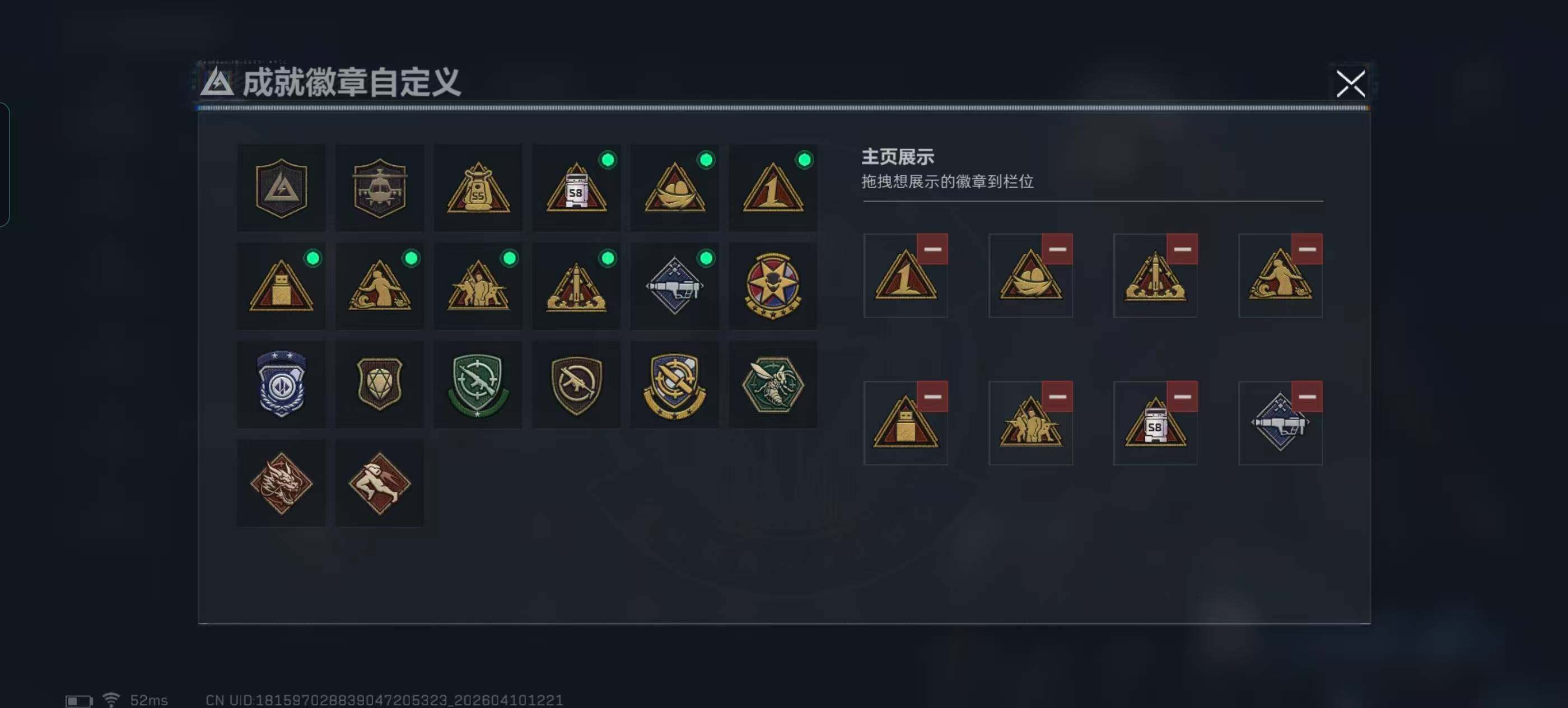Click the rocket missile badge in left grid
1568x708 pixels.
point(576,286)
